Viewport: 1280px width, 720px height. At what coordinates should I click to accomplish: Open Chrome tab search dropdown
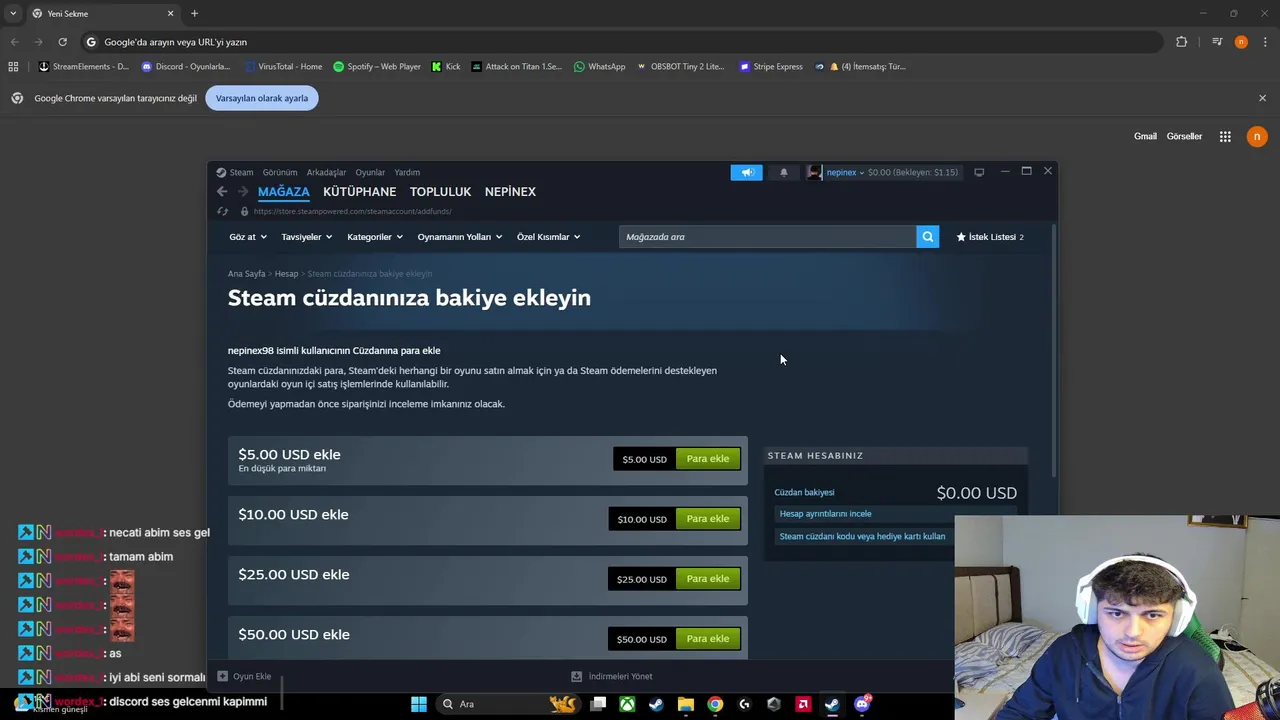[13, 13]
